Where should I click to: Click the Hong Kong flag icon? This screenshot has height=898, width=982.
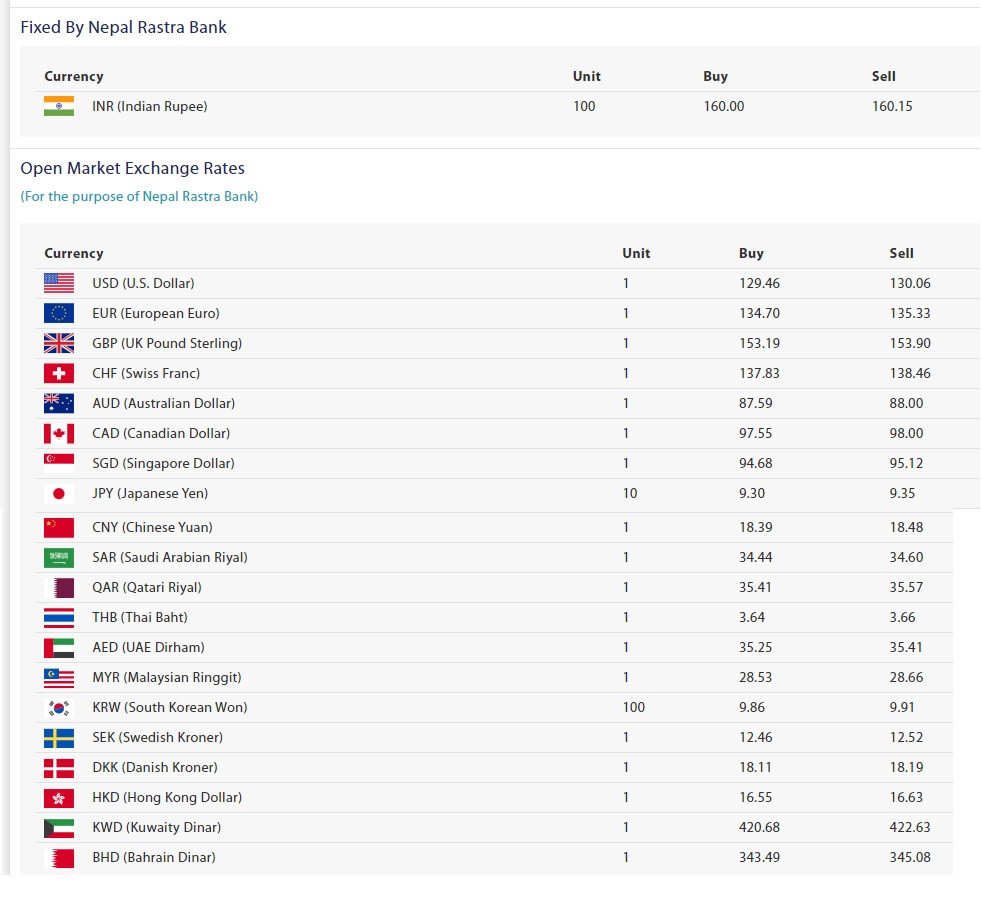click(59, 798)
